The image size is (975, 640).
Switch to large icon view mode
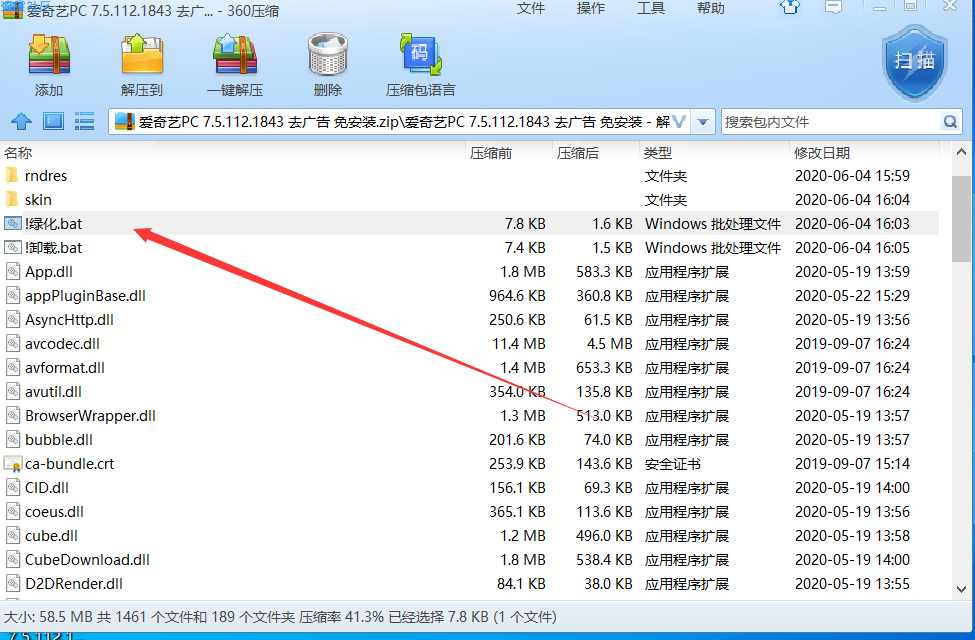click(x=53, y=121)
